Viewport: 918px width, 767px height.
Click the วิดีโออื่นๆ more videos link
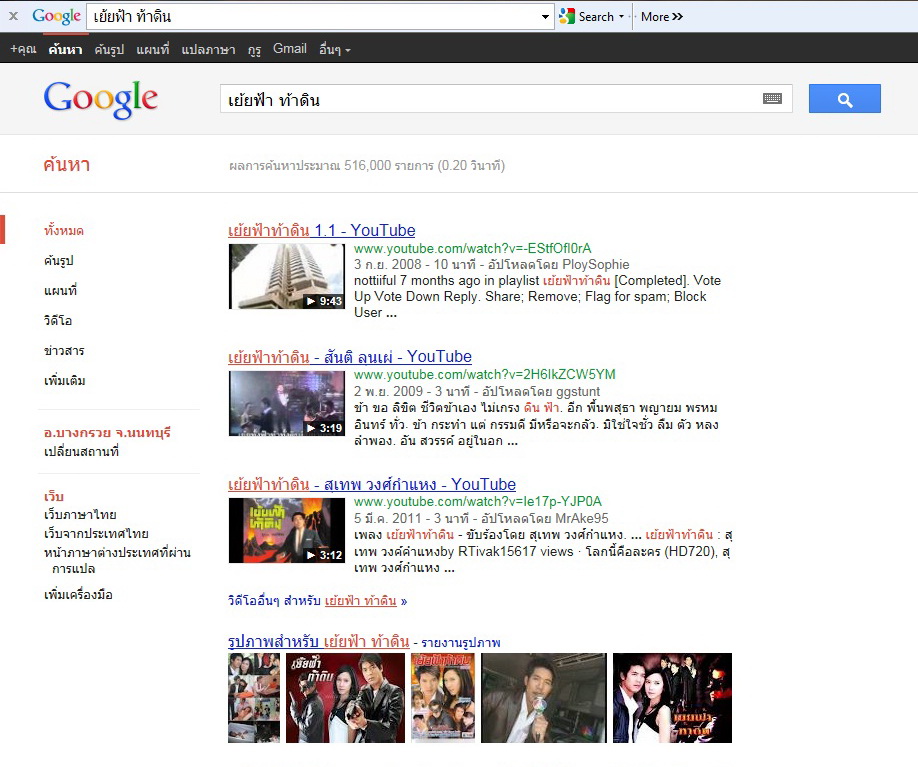click(x=317, y=601)
